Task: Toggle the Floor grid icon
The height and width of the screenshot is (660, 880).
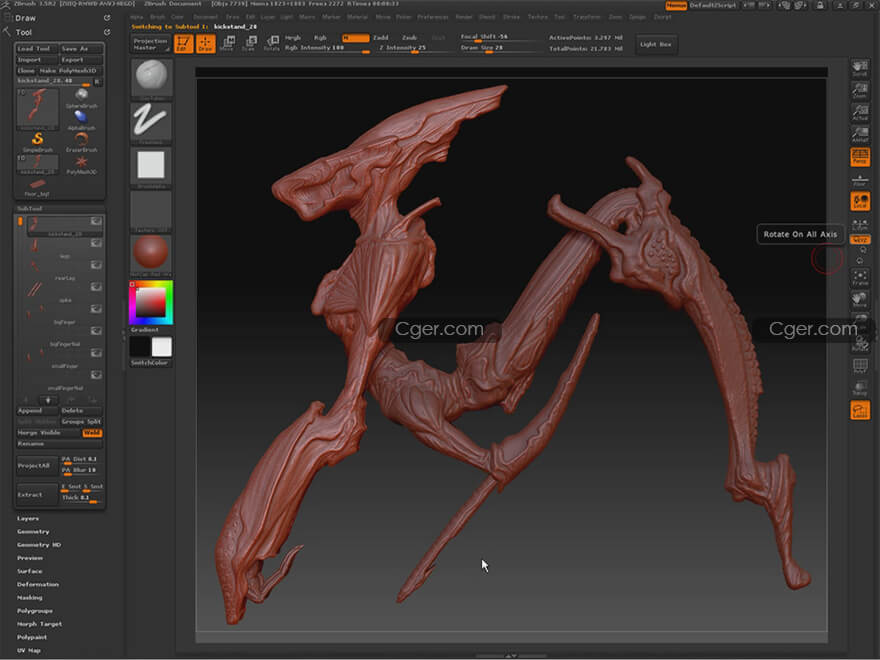Action: [860, 180]
